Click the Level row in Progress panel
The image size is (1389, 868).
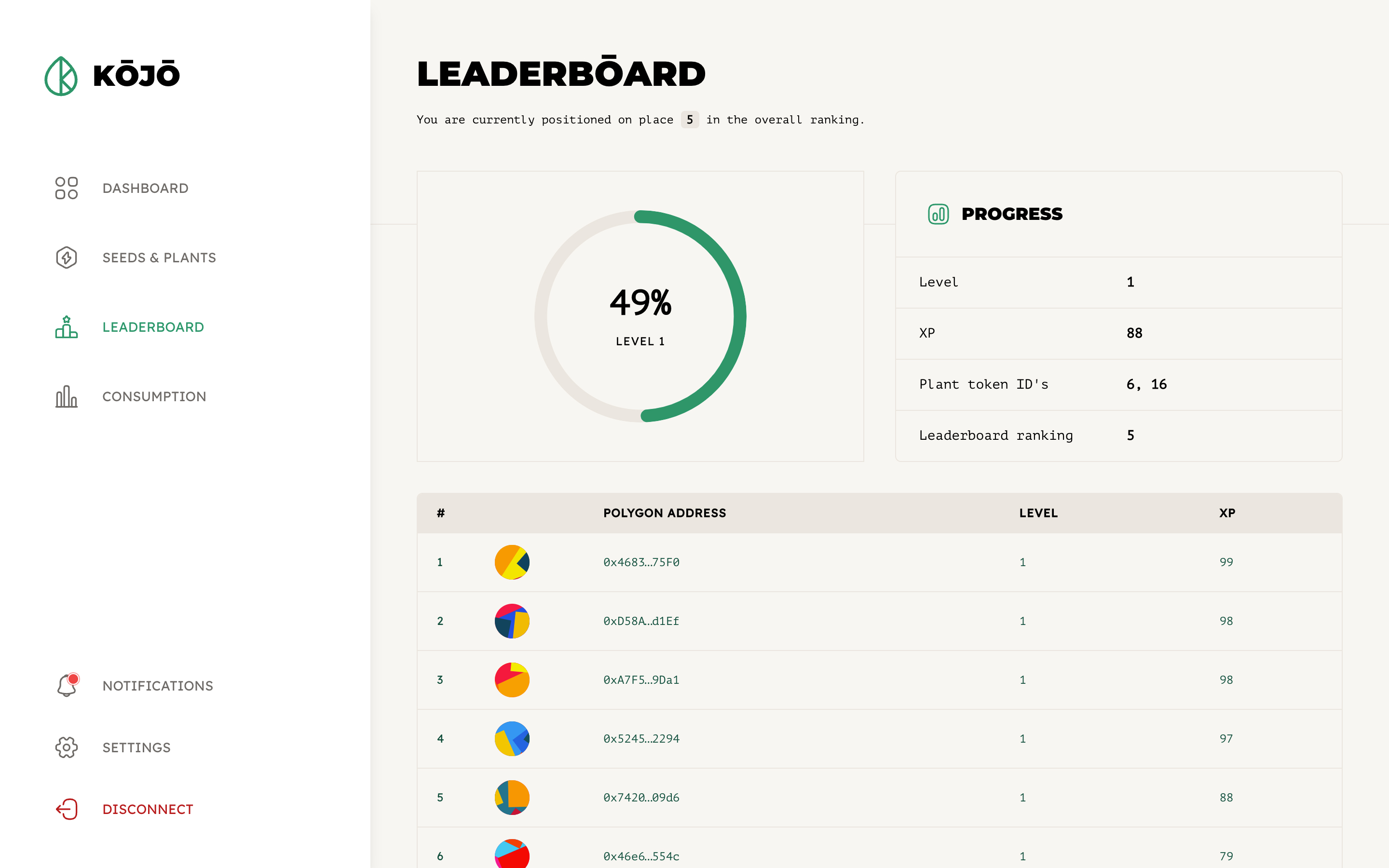pos(1118,283)
